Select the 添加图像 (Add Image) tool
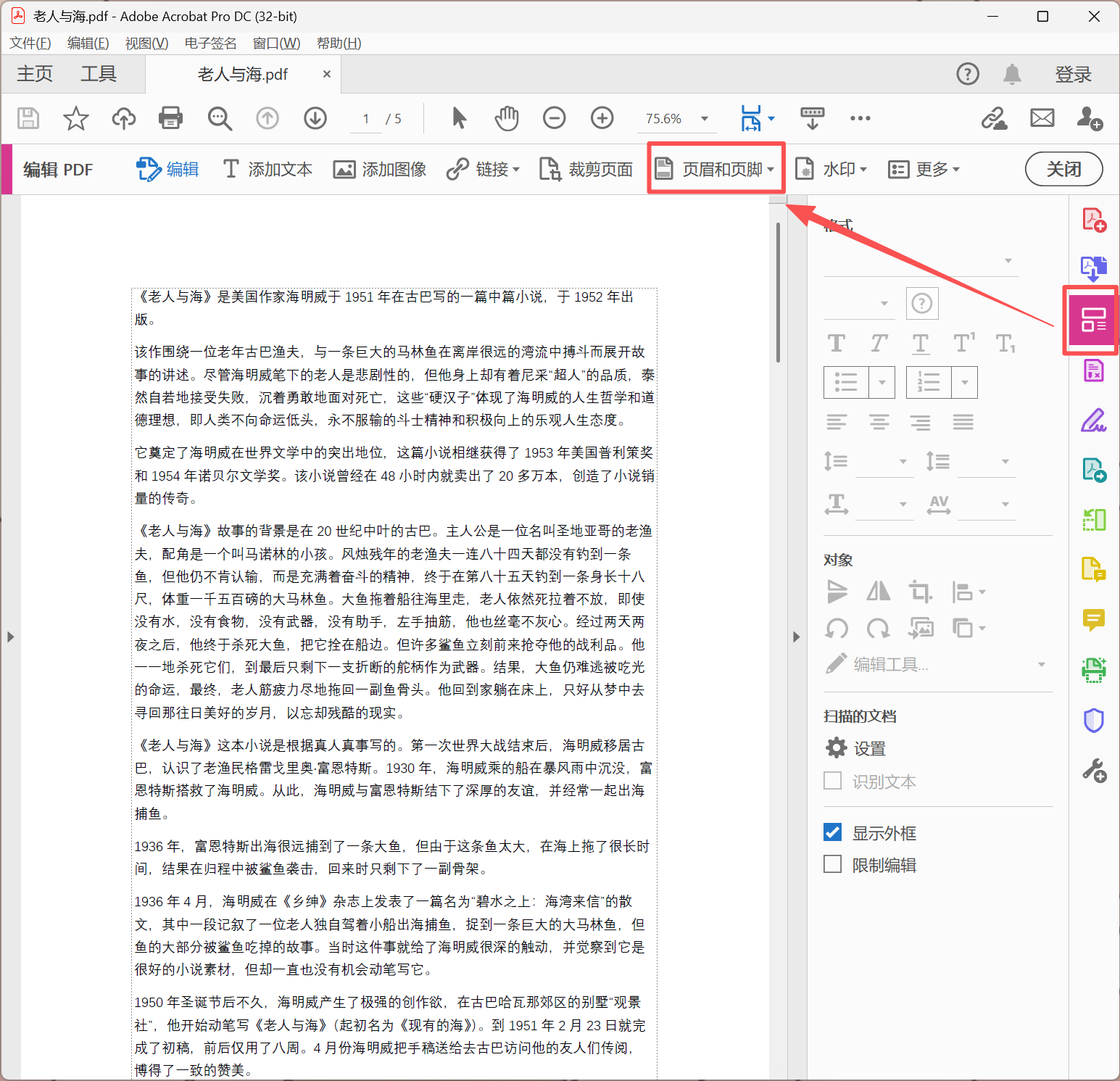Viewport: 1120px width, 1081px height. coord(379,169)
